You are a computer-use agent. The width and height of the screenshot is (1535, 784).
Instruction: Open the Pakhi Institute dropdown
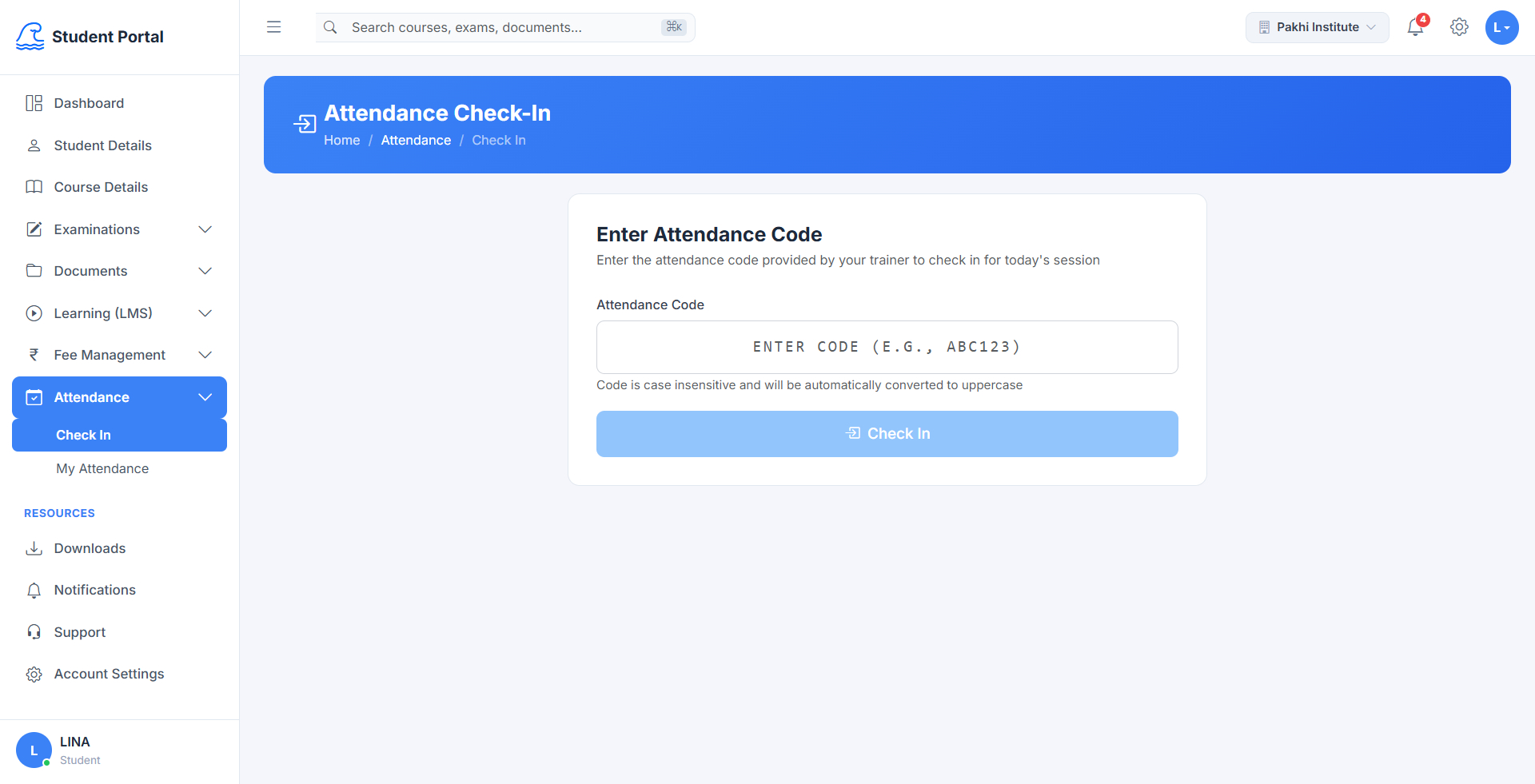pos(1317,27)
